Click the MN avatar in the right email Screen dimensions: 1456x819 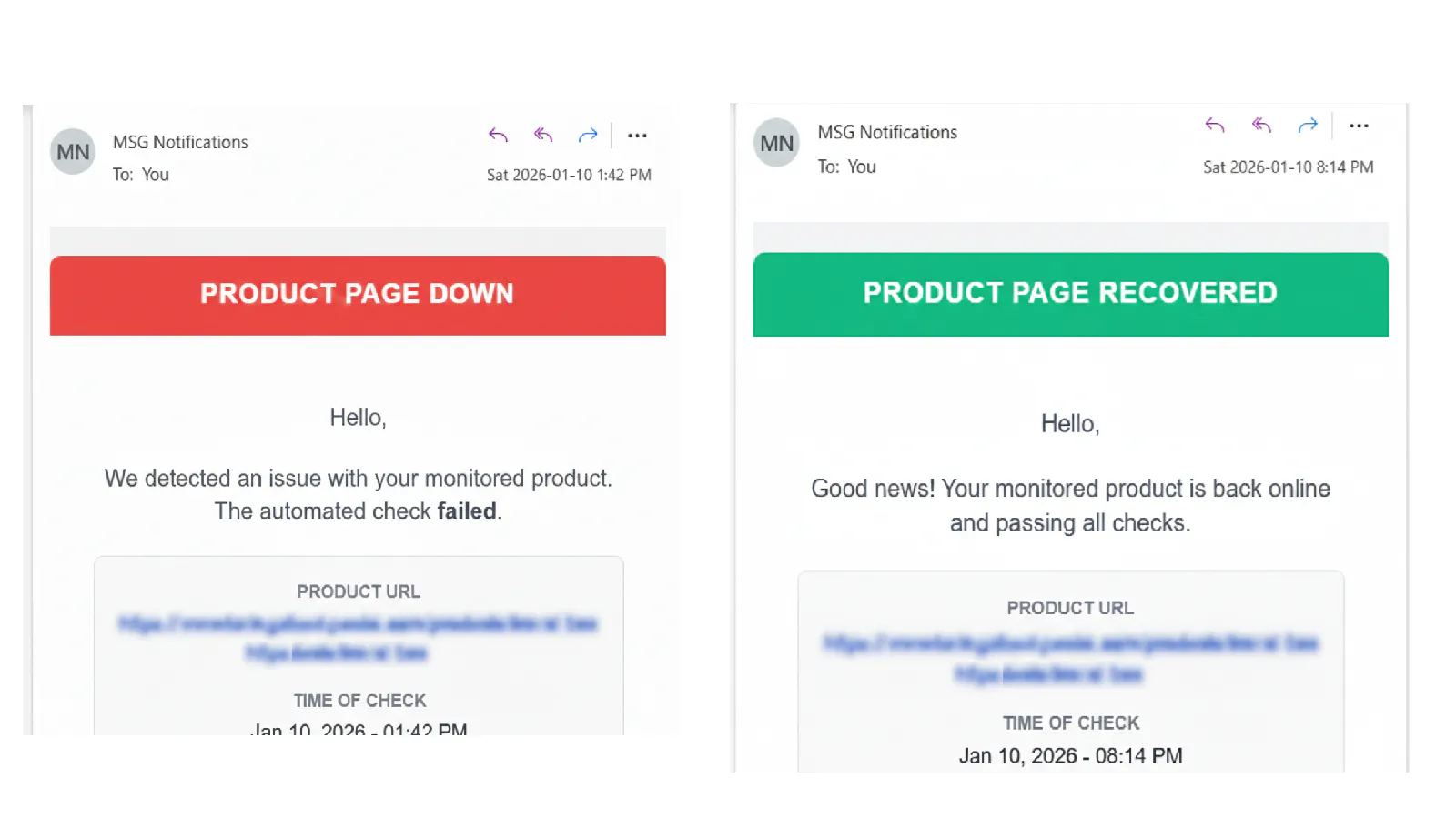click(x=776, y=143)
